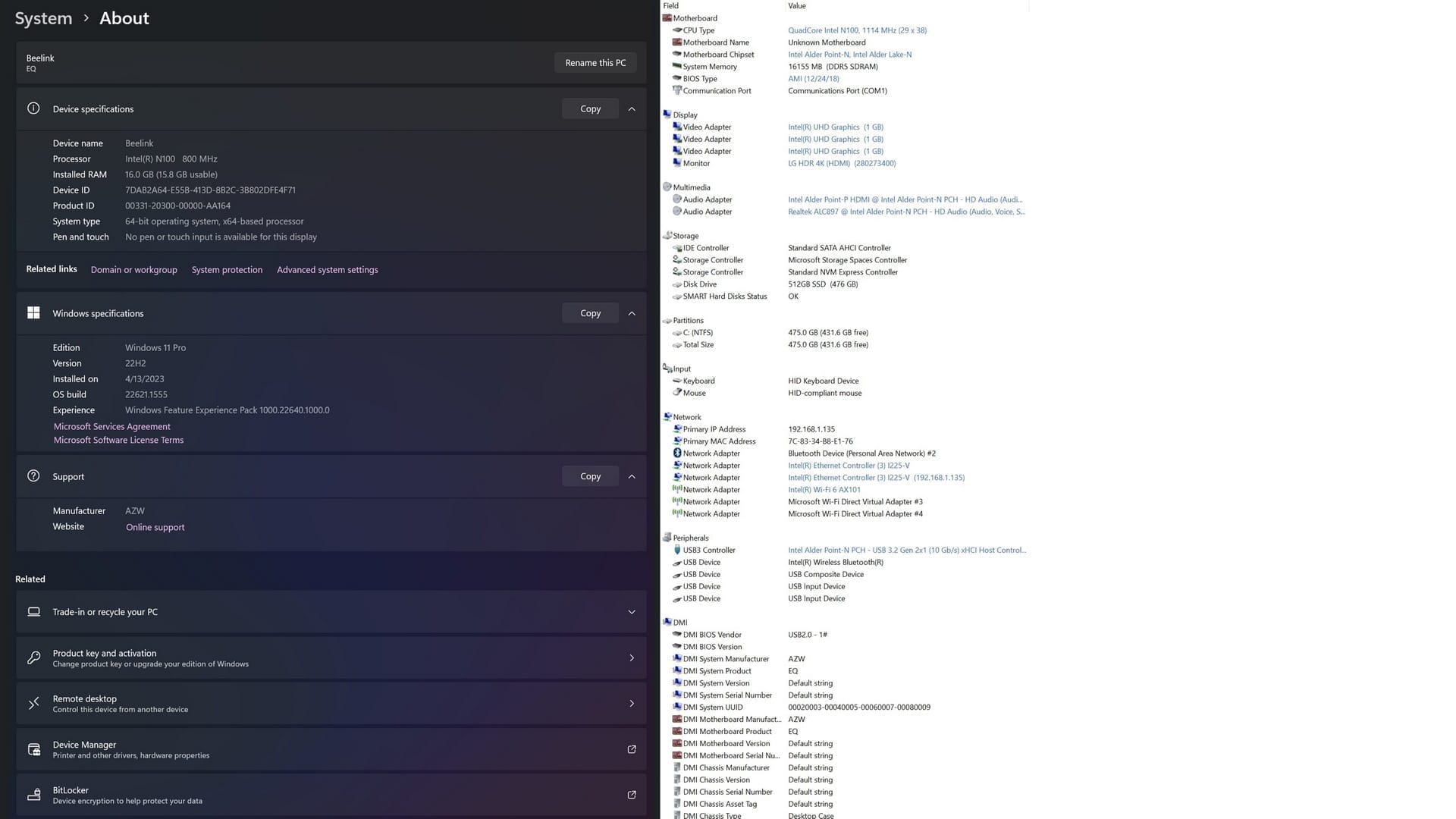Click Rename this PC button
The width and height of the screenshot is (1456, 819).
point(595,63)
